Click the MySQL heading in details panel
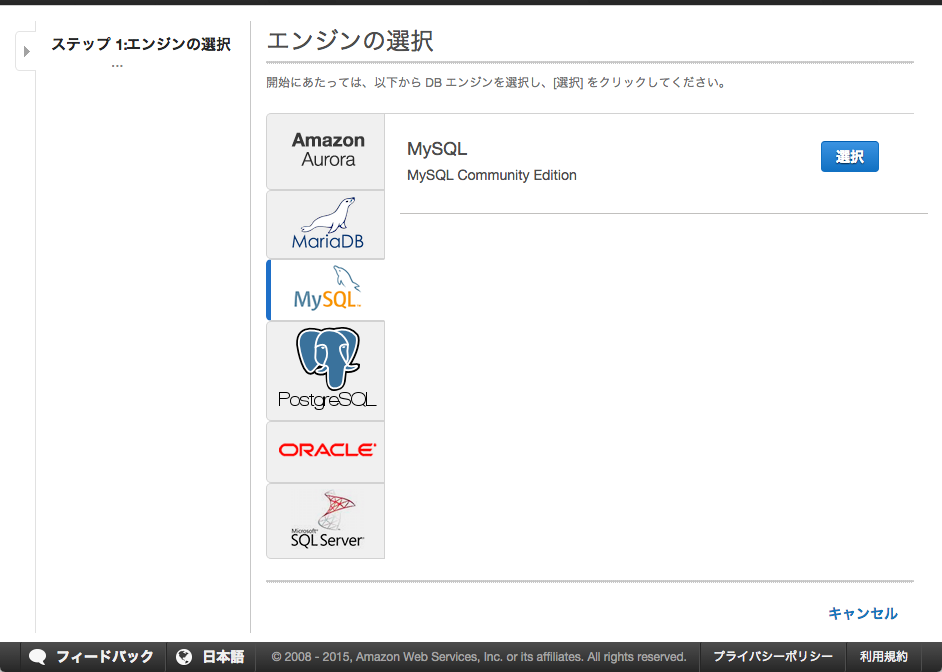The width and height of the screenshot is (942, 672). coord(437,149)
